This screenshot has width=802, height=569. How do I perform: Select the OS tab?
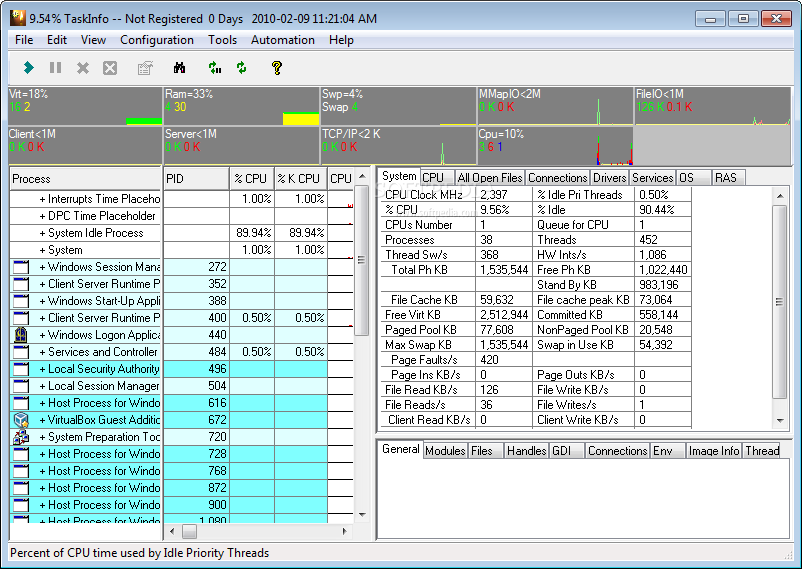click(694, 178)
